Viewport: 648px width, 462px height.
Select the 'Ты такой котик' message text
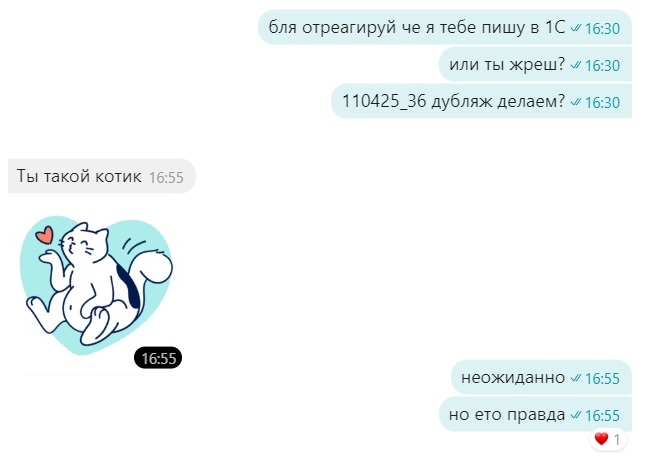(79, 176)
